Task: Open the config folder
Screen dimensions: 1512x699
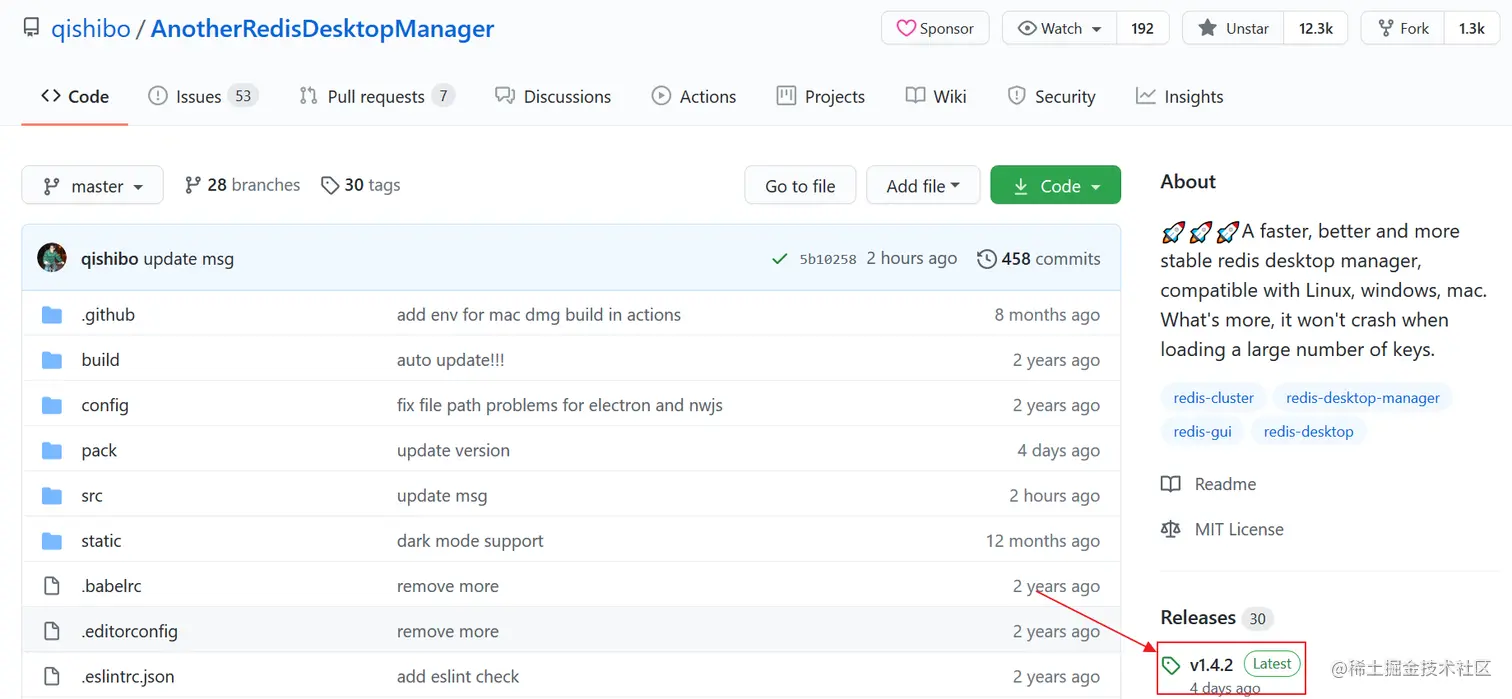Action: [x=105, y=405]
